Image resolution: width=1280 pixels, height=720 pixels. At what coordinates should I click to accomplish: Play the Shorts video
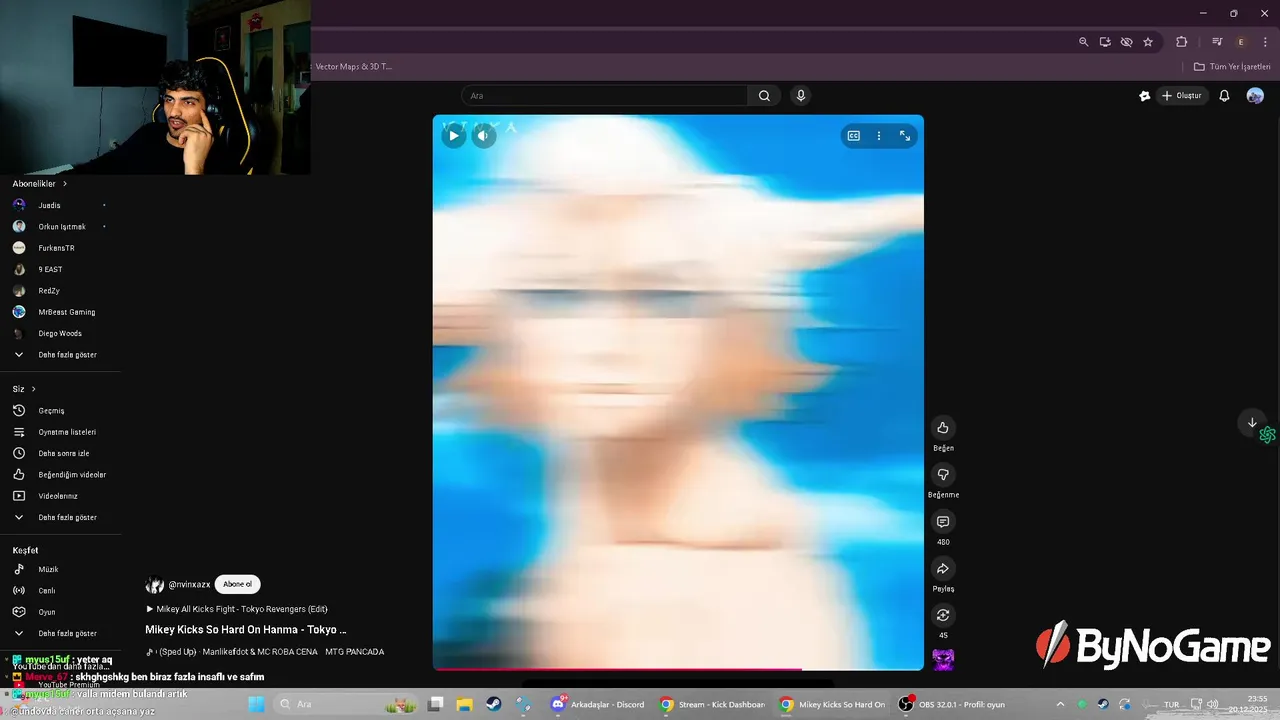pos(454,135)
